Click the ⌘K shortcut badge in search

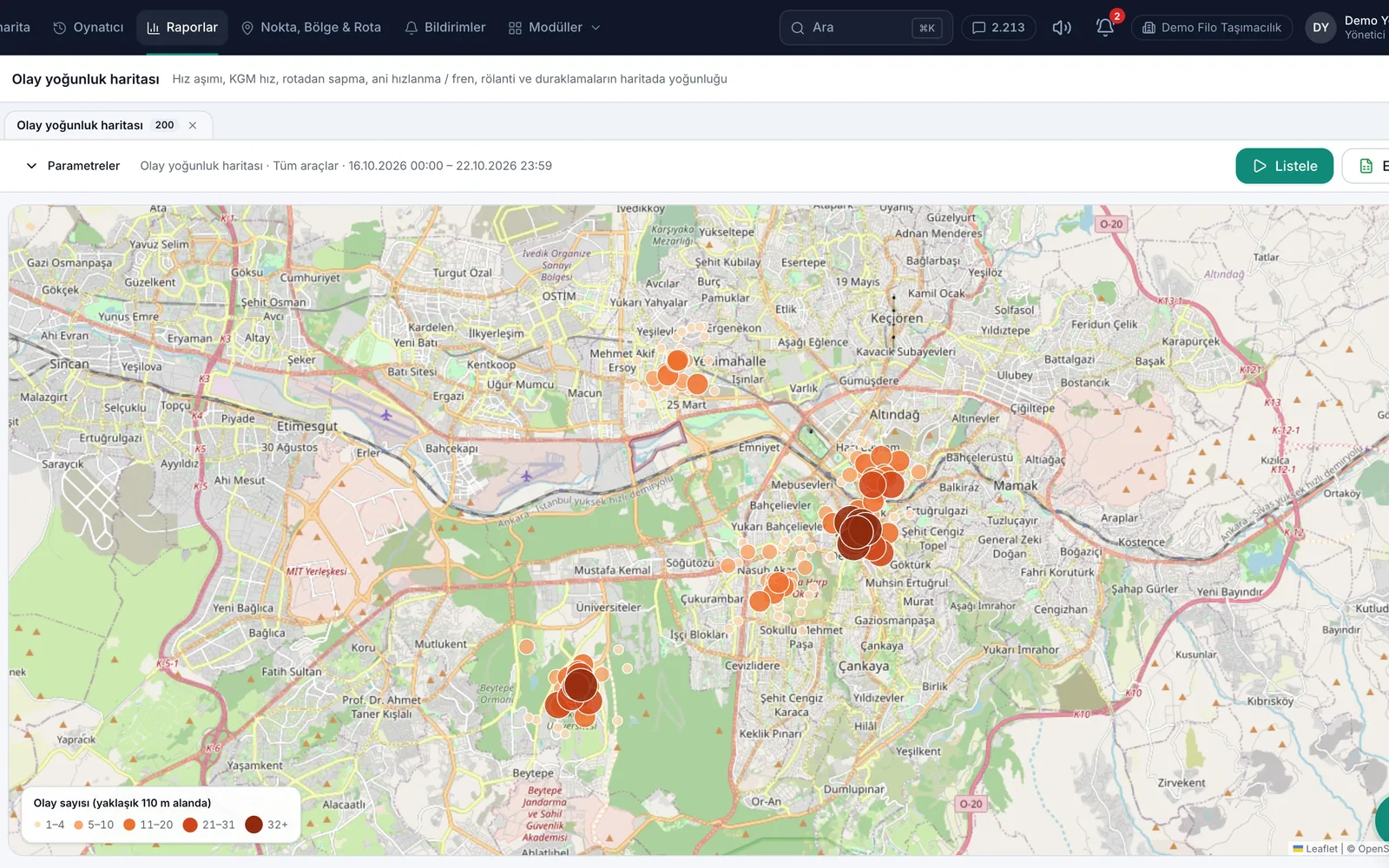[x=927, y=28]
